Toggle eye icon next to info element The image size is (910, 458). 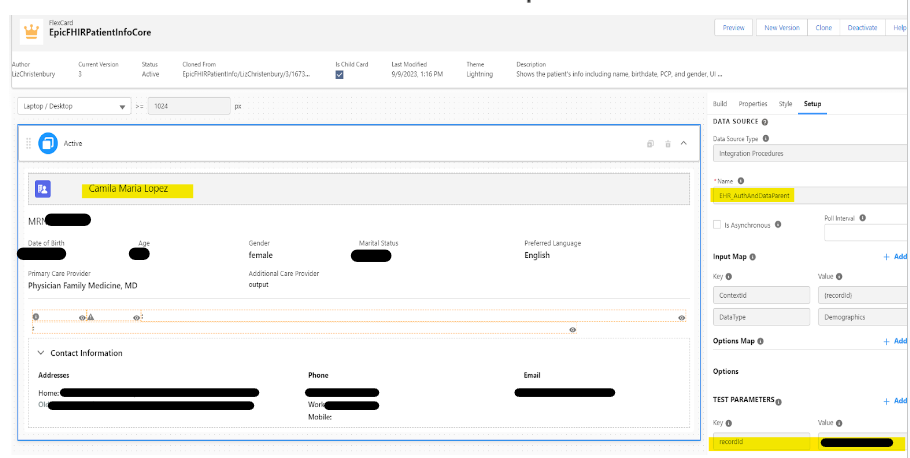click(x=82, y=318)
